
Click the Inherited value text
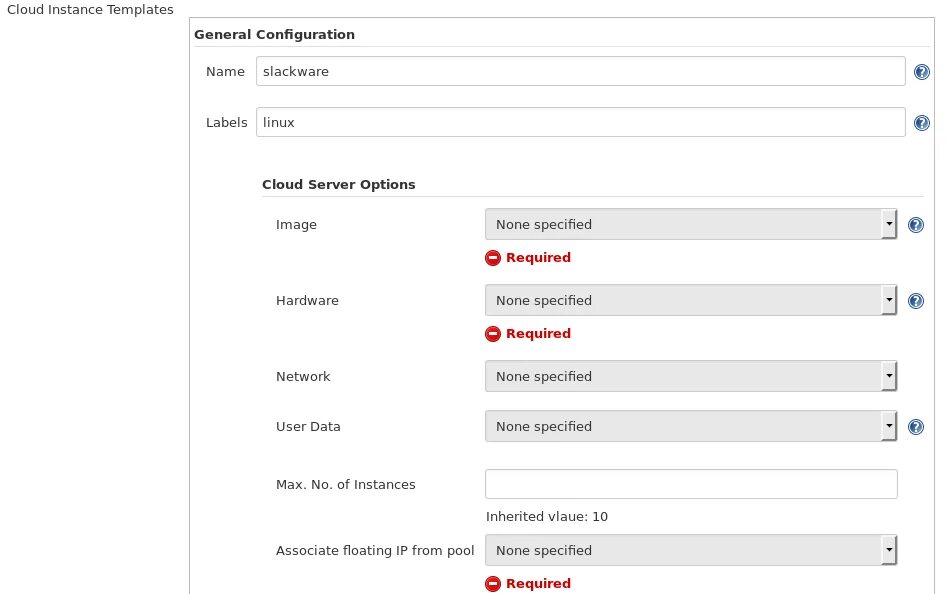tap(547, 517)
